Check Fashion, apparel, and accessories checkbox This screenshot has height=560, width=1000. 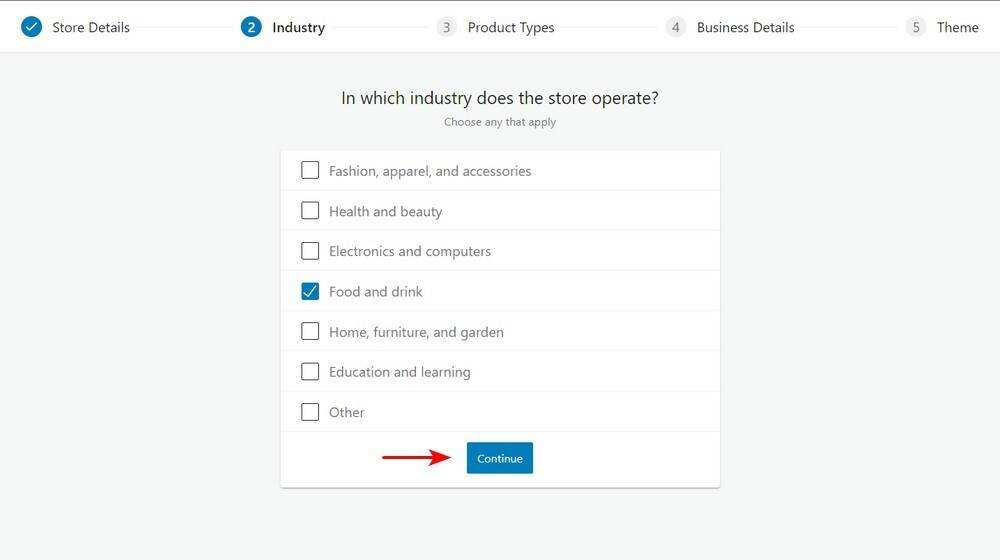[310, 171]
